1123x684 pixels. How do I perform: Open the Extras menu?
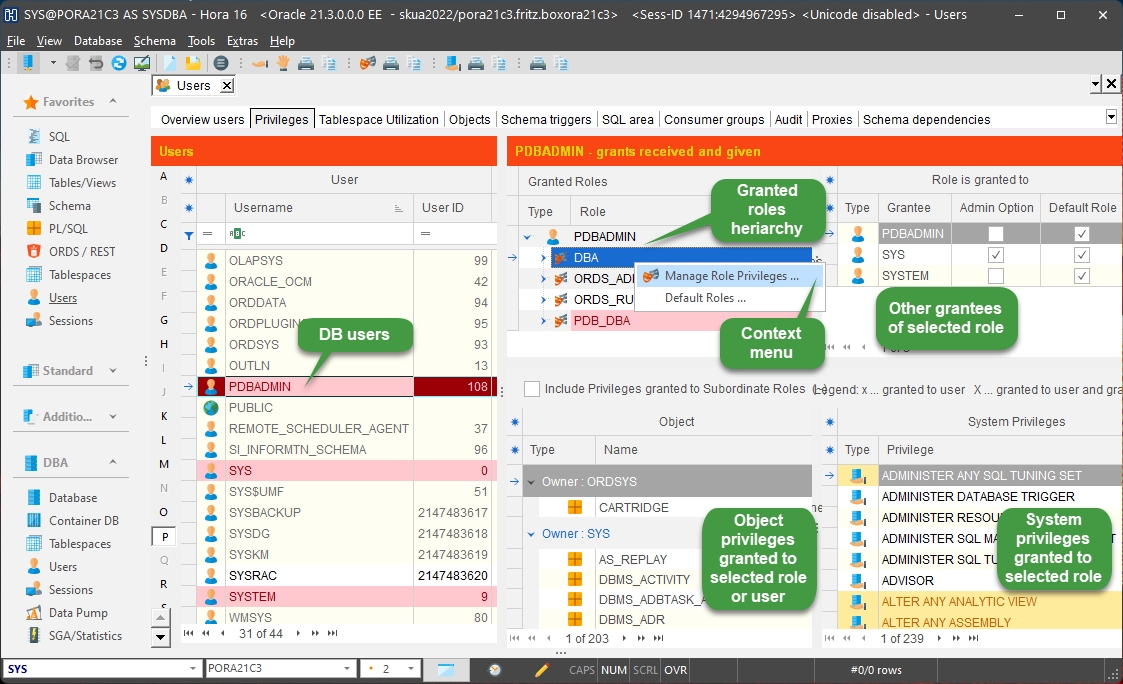[242, 41]
